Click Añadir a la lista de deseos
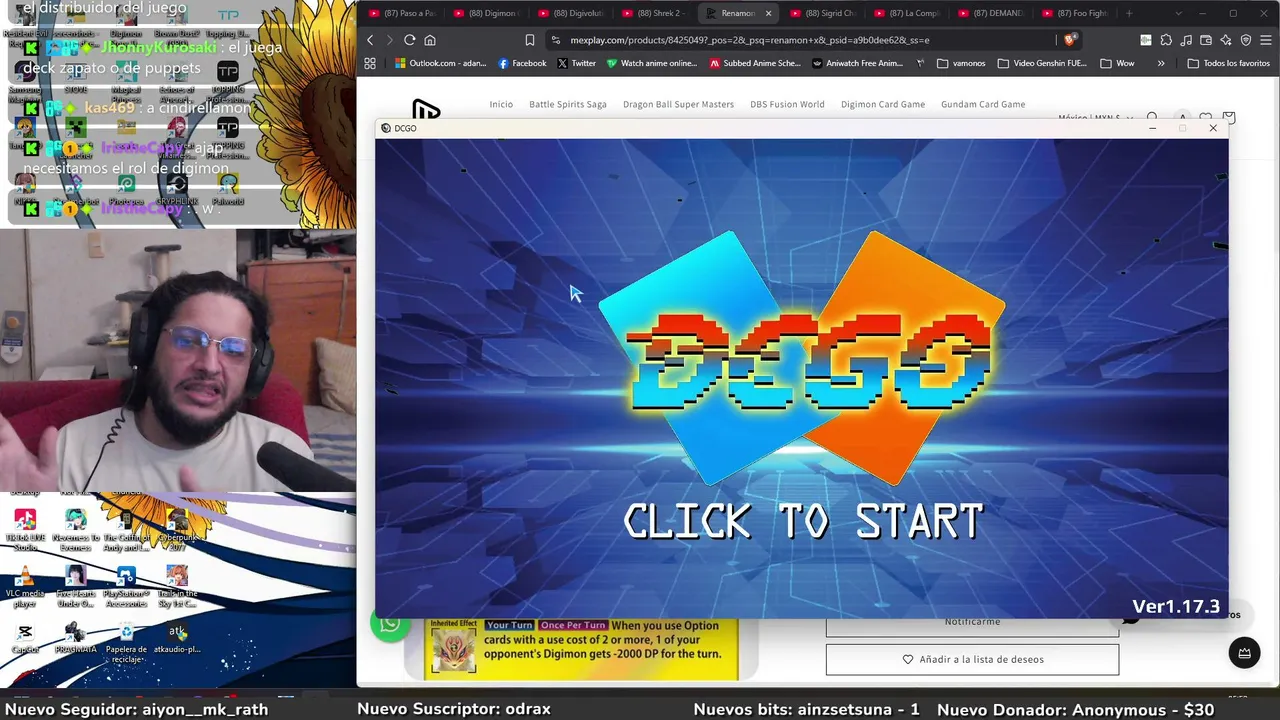This screenshot has height=720, width=1280. (972, 660)
